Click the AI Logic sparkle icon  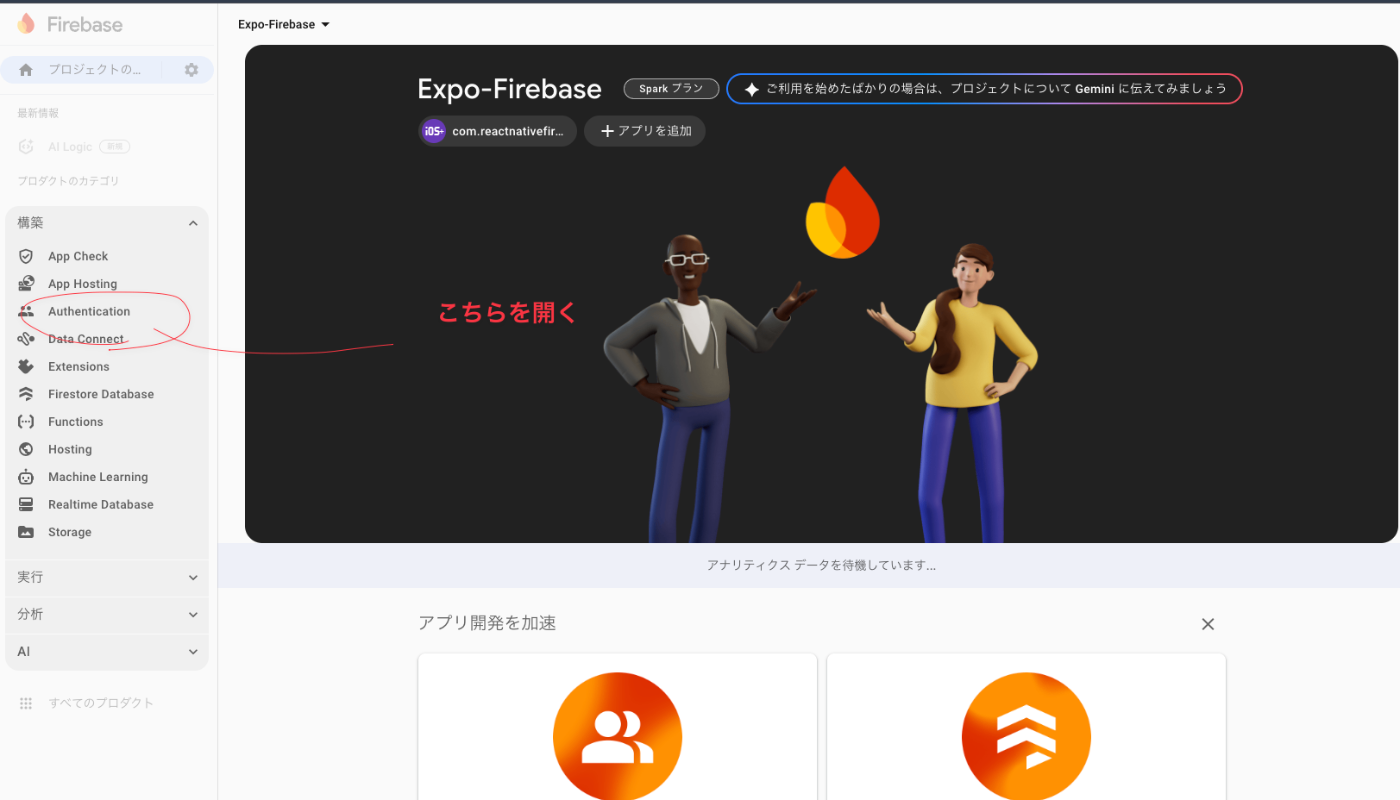tap(26, 147)
